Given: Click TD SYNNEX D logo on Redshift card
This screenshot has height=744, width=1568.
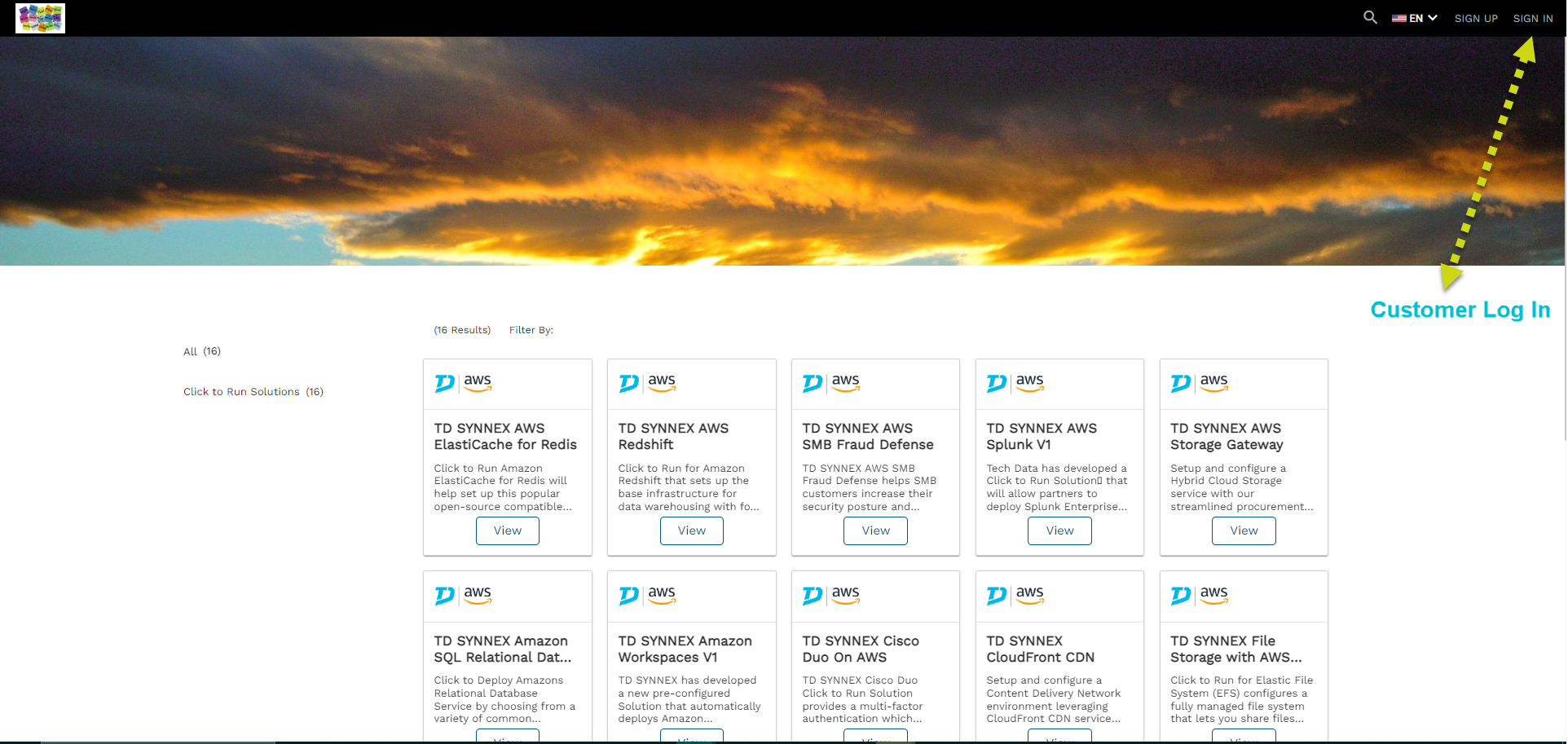Looking at the screenshot, I should point(629,383).
